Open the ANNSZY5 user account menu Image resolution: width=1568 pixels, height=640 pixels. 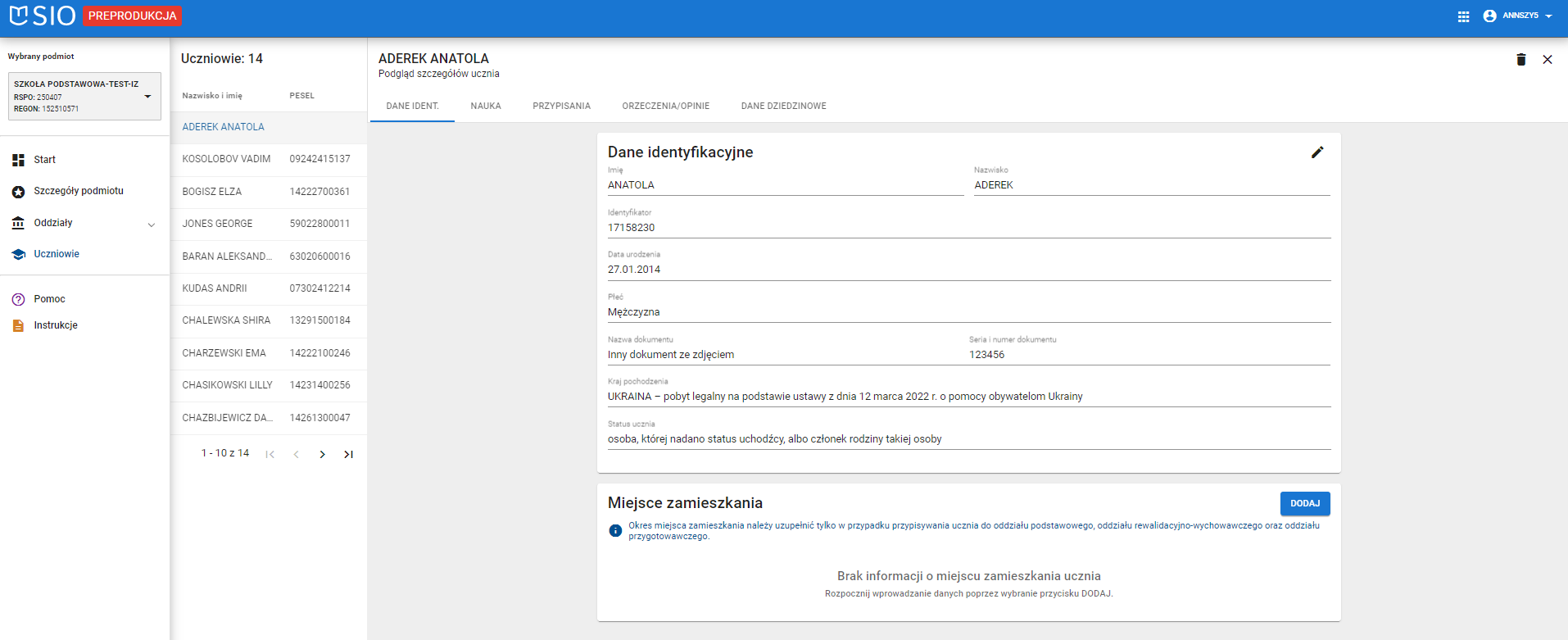tap(1518, 16)
